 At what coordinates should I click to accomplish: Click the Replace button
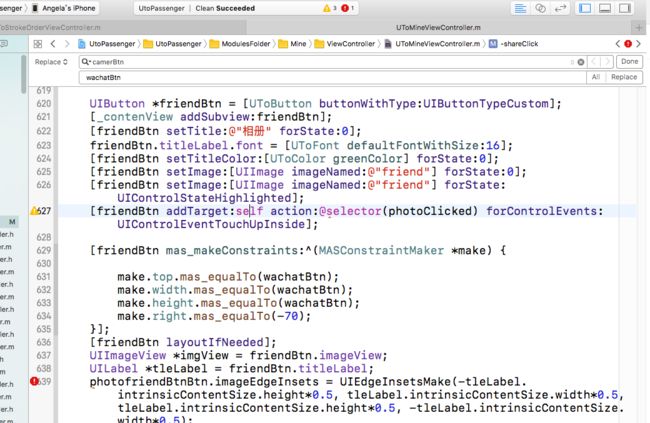(x=624, y=77)
